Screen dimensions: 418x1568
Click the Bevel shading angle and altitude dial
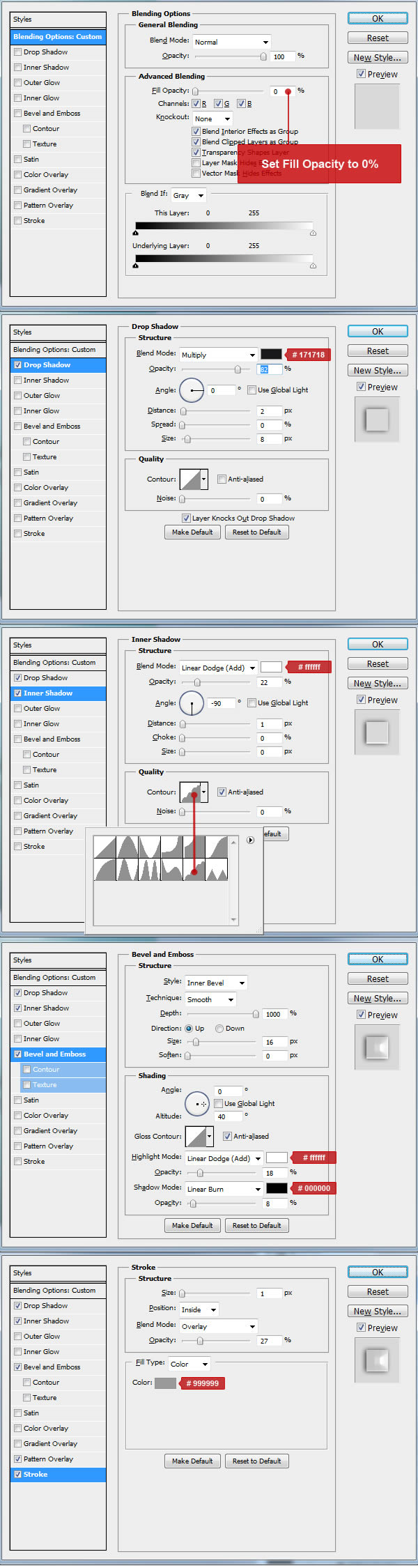click(197, 1104)
